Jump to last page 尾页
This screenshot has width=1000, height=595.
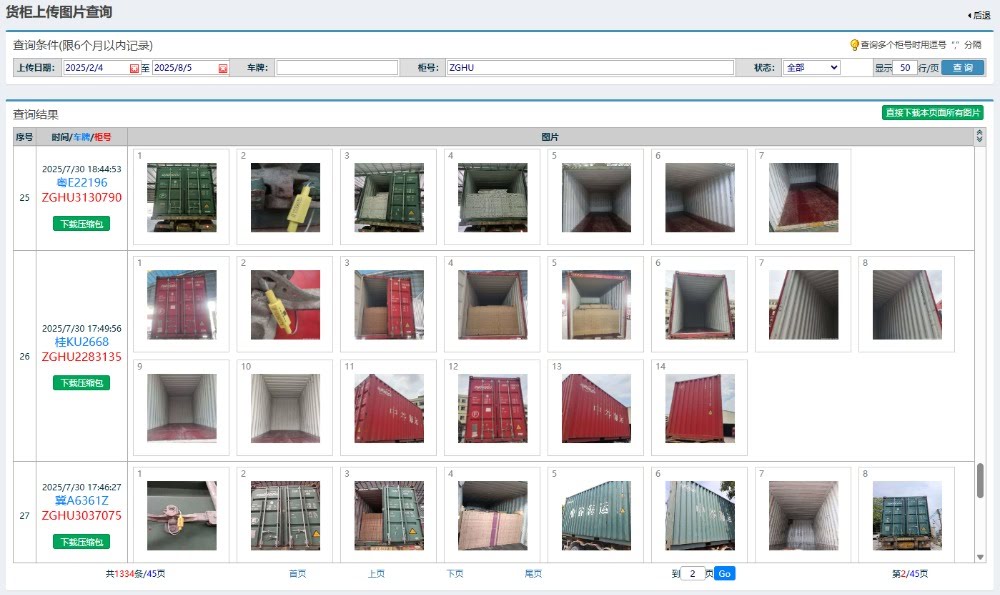[533, 574]
